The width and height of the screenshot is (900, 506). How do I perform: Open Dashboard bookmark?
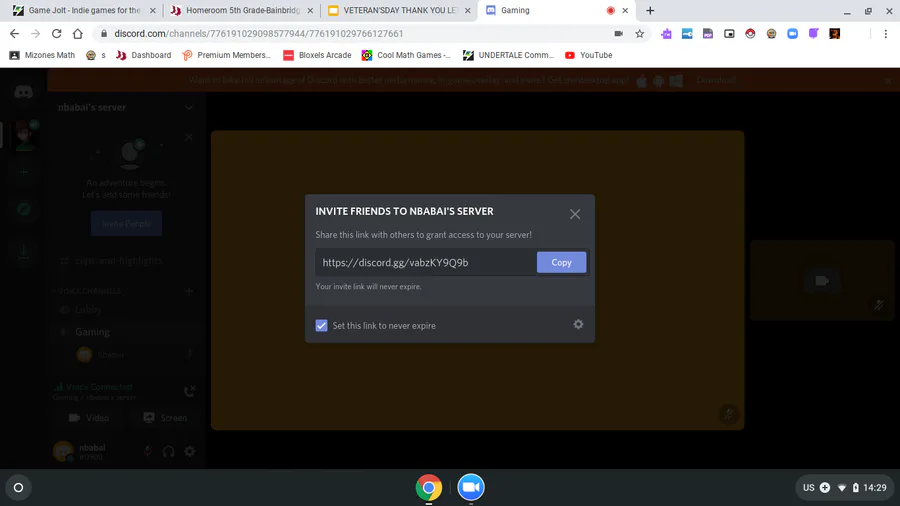(143, 55)
